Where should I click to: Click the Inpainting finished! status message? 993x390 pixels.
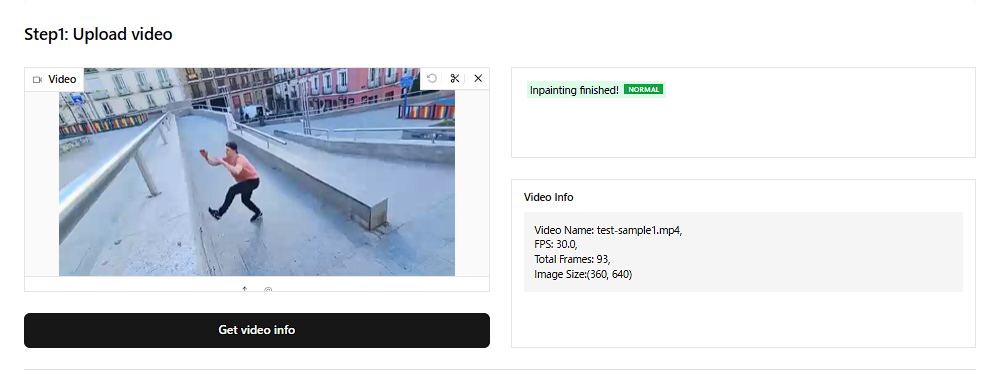click(574, 91)
